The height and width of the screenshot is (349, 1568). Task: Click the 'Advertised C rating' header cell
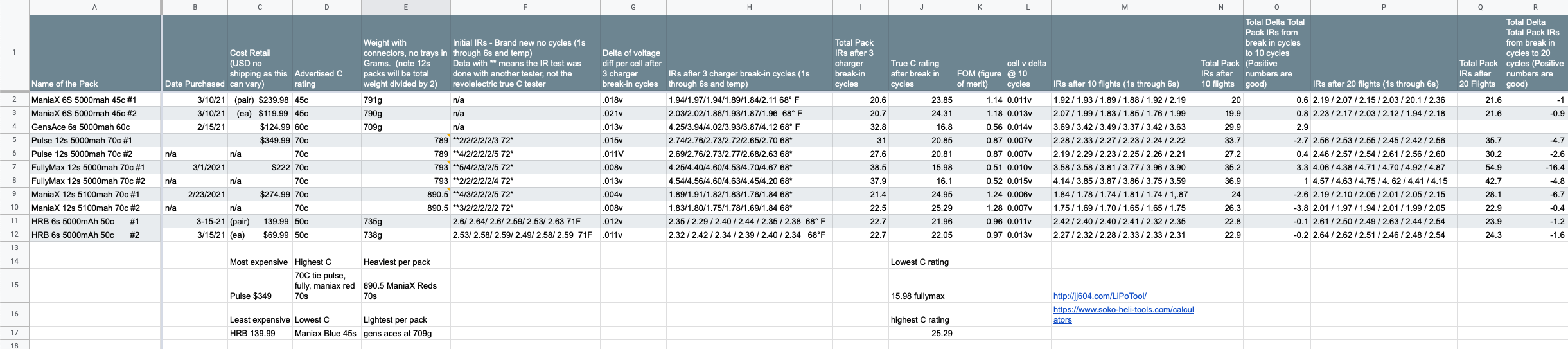326,53
